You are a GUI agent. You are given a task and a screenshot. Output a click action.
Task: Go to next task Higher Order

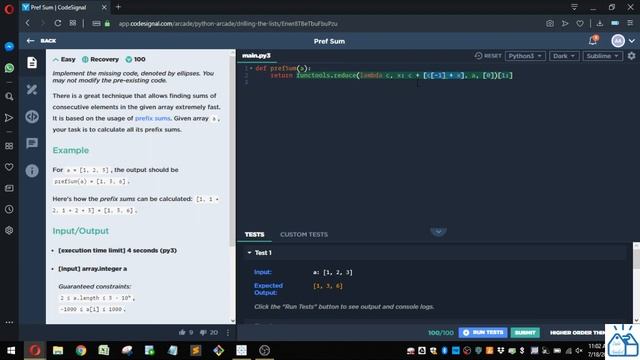pos(577,333)
